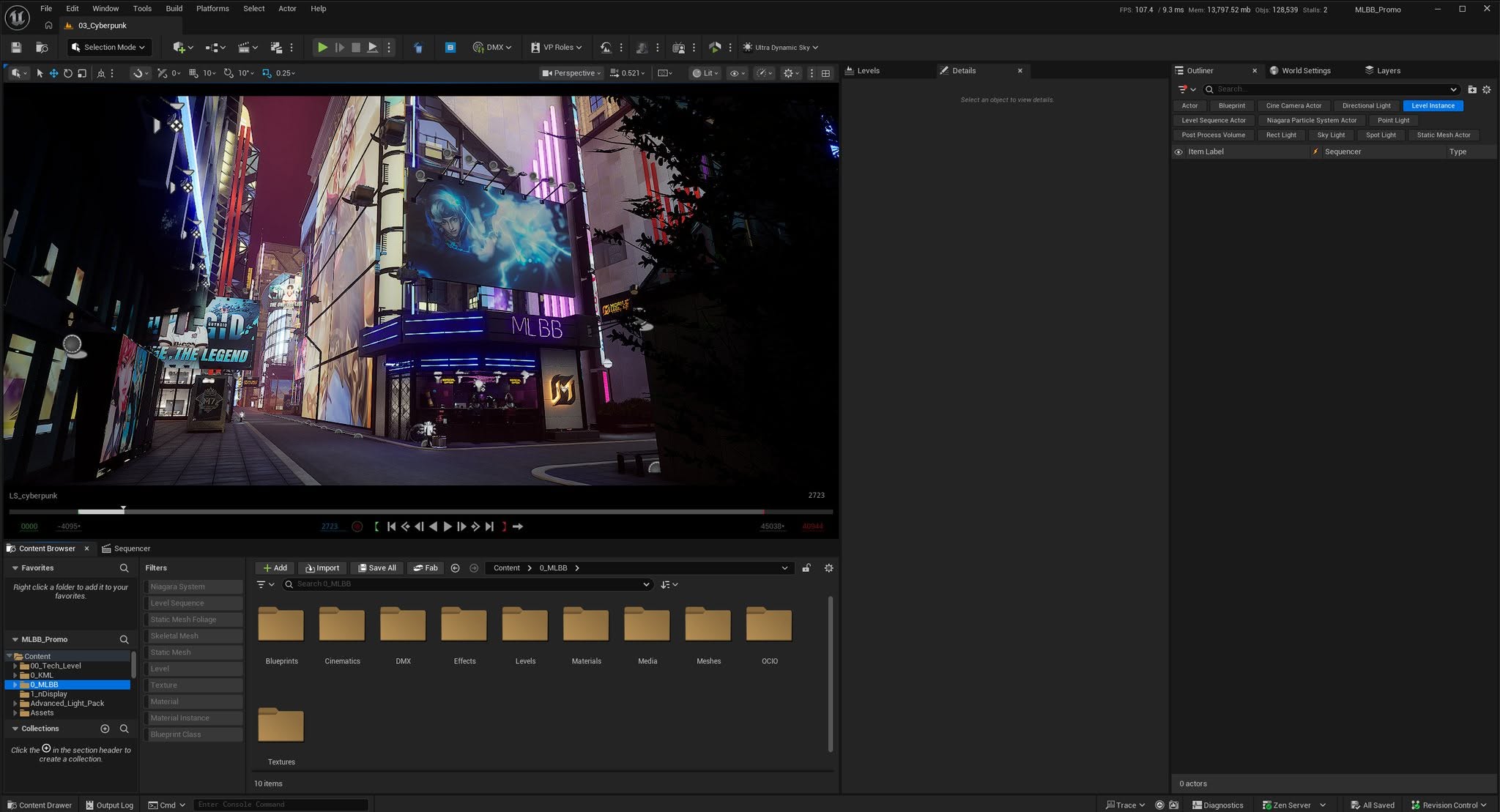
Task: Toggle the Static Mesh Actor outliner filter
Action: (x=1443, y=135)
